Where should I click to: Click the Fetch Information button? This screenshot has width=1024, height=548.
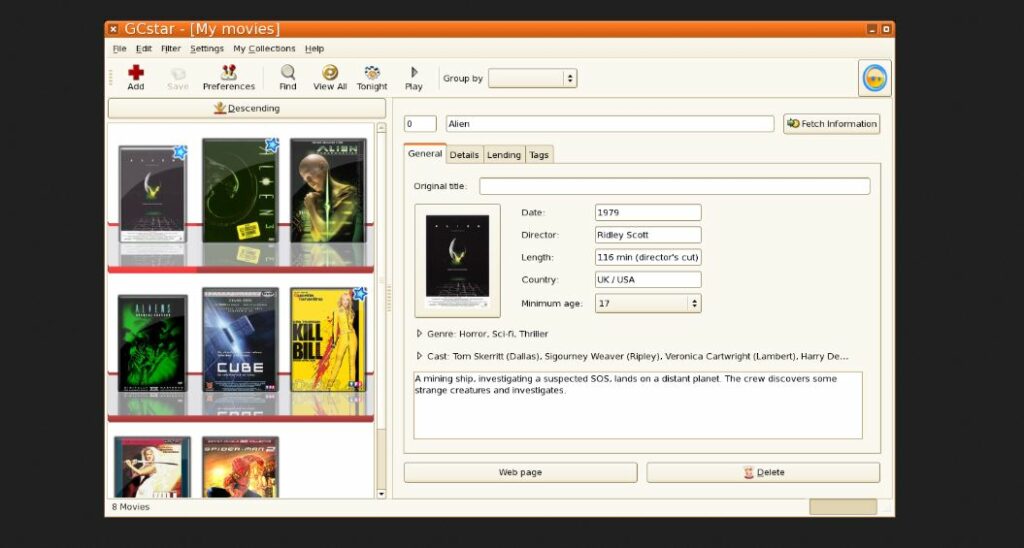(831, 123)
